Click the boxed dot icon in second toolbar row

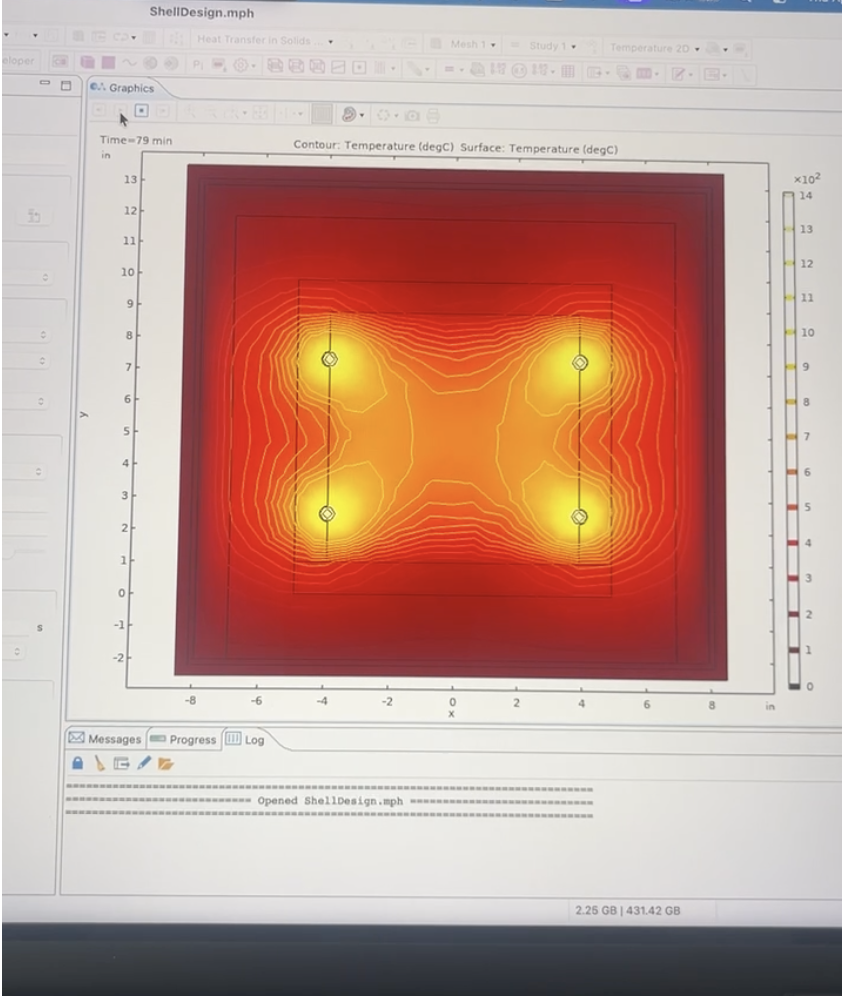click(x=359, y=67)
